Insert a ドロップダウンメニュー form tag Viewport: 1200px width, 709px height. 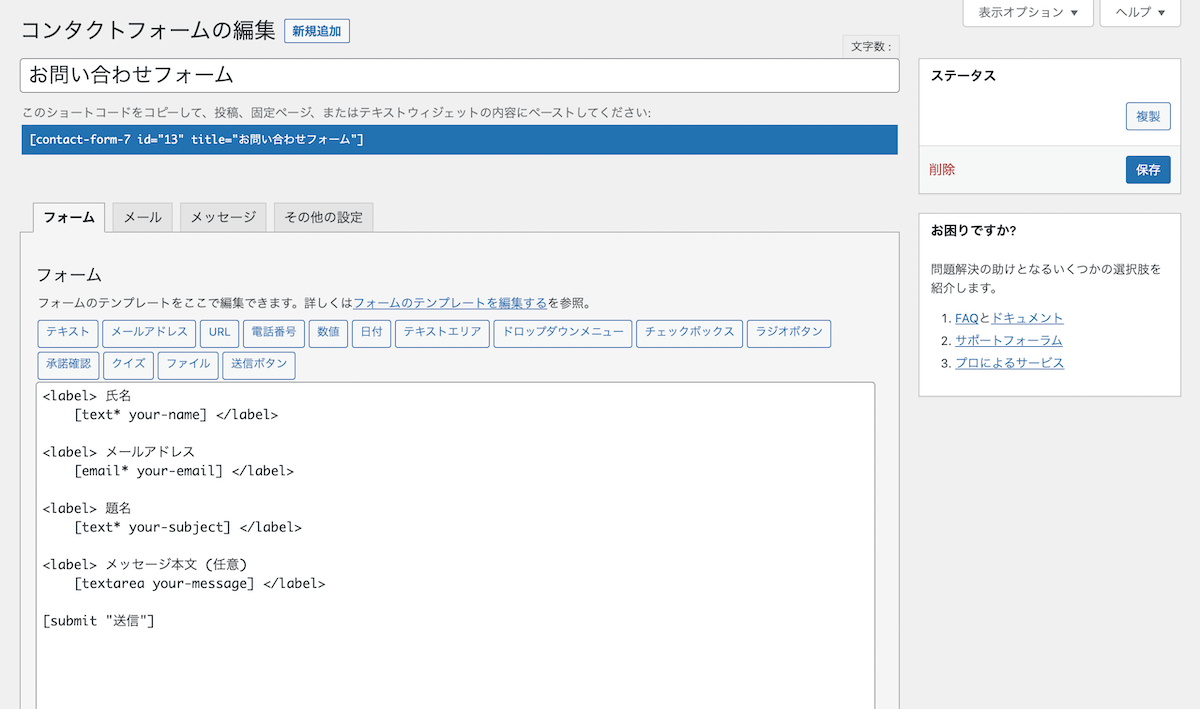tap(562, 334)
